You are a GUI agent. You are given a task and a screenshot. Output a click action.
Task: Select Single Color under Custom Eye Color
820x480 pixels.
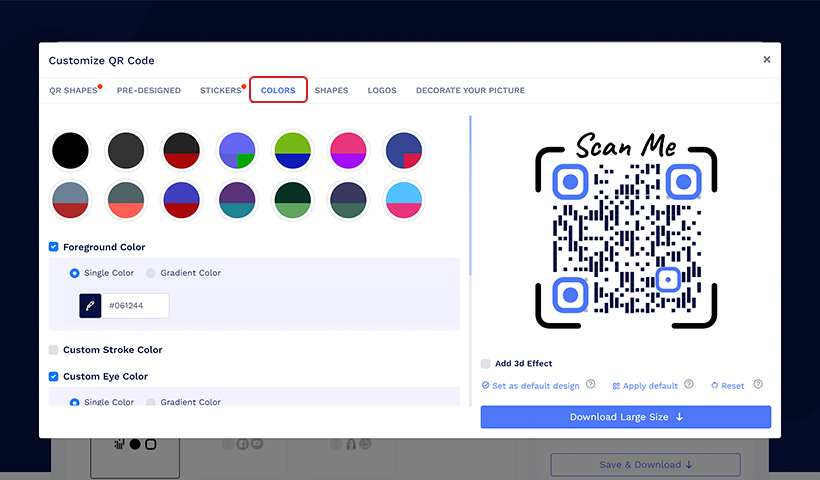(x=74, y=402)
